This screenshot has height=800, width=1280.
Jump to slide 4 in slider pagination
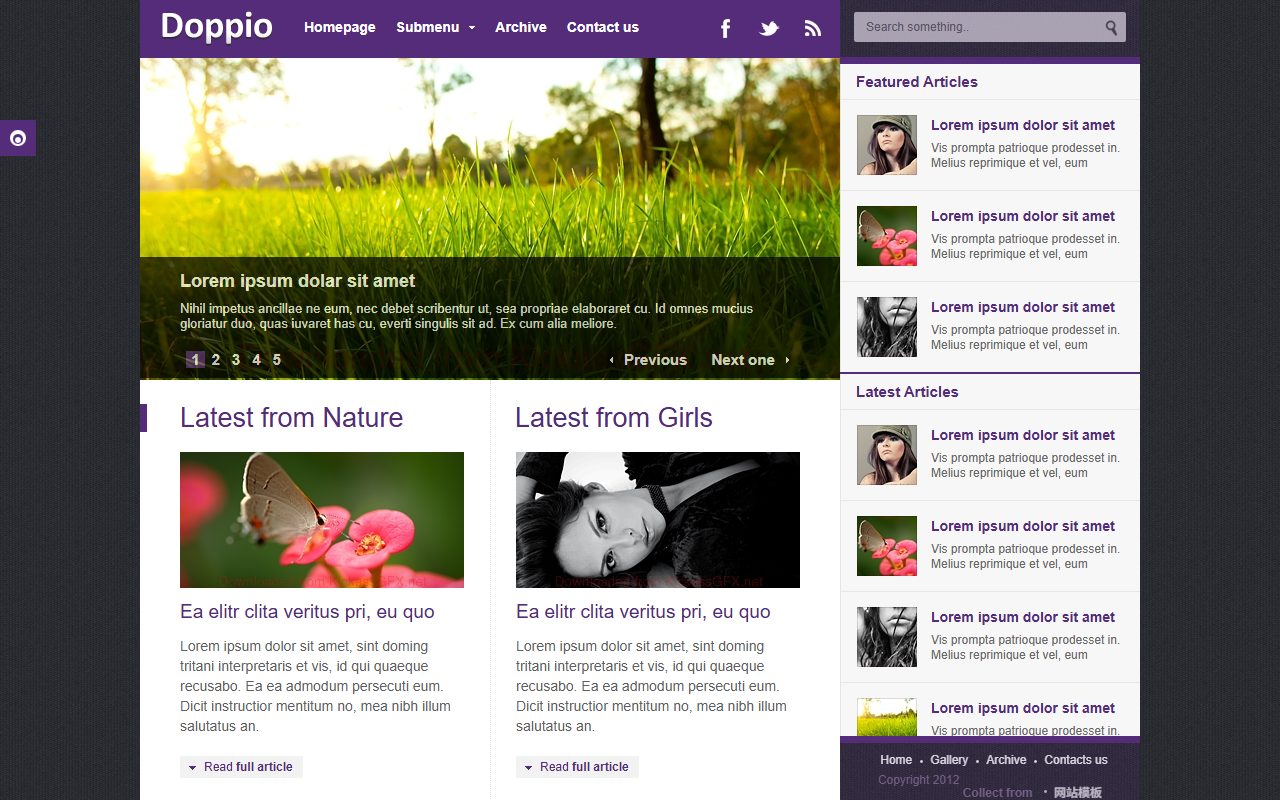coord(256,360)
